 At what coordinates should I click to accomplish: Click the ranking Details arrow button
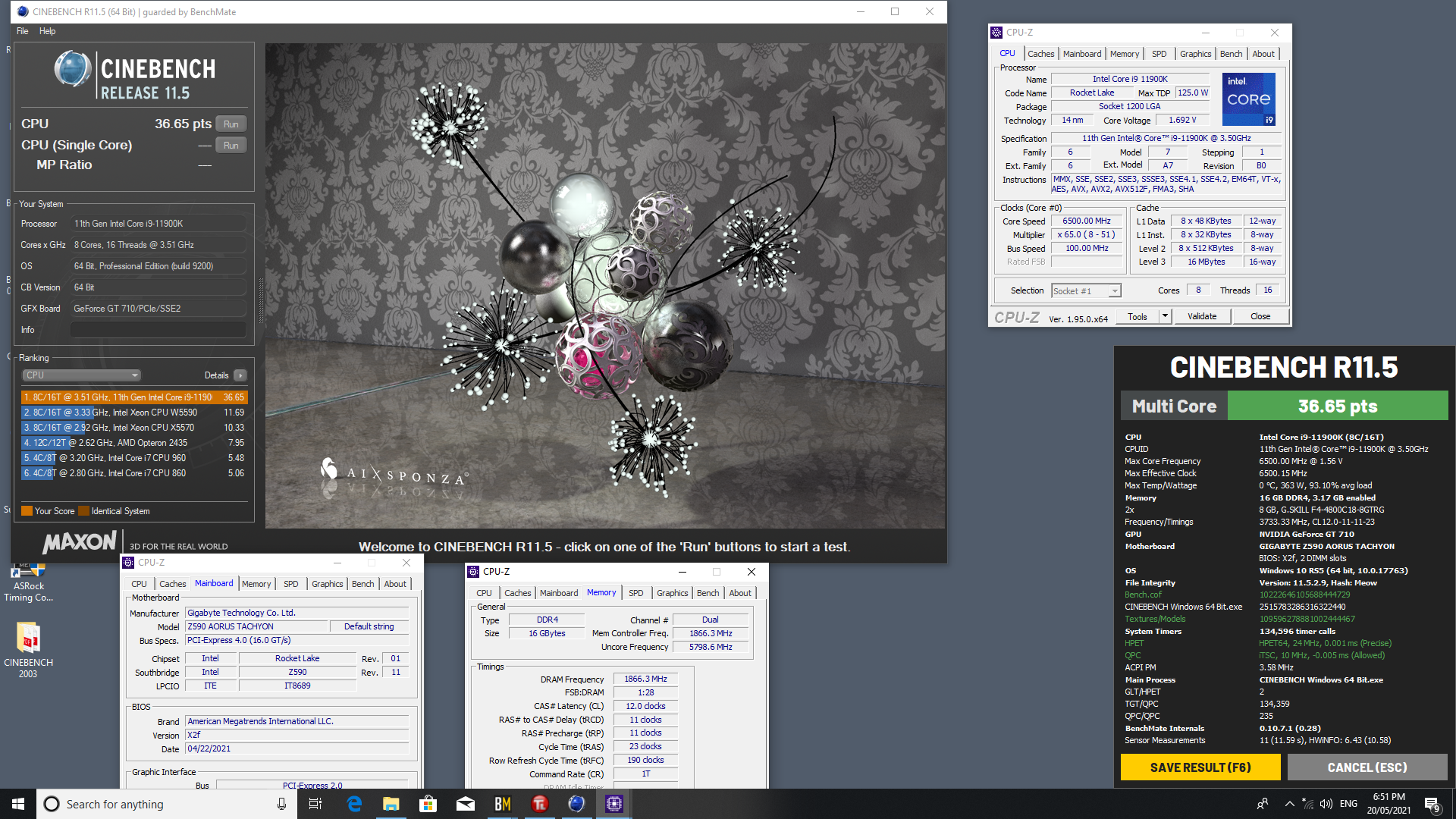click(240, 375)
